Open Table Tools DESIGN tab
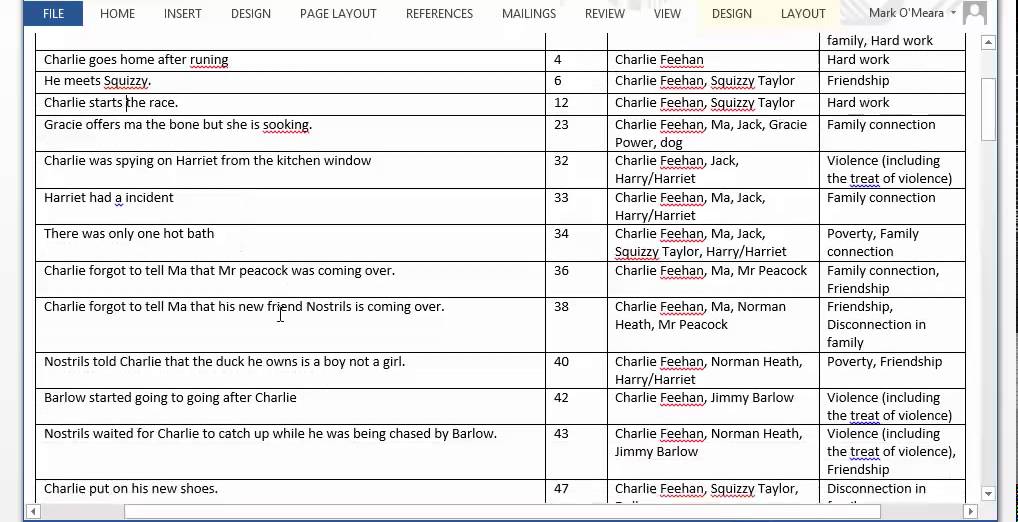Image resolution: width=1018 pixels, height=522 pixels. [731, 14]
